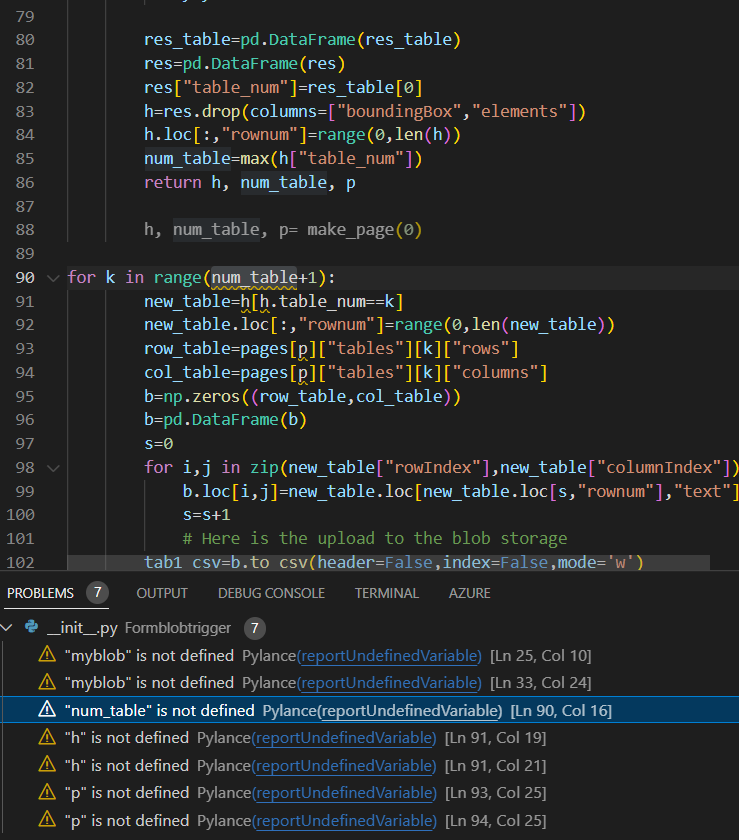Click "[Ln 90, Col 16]" location text
The height and width of the screenshot is (840, 739).
tap(561, 711)
